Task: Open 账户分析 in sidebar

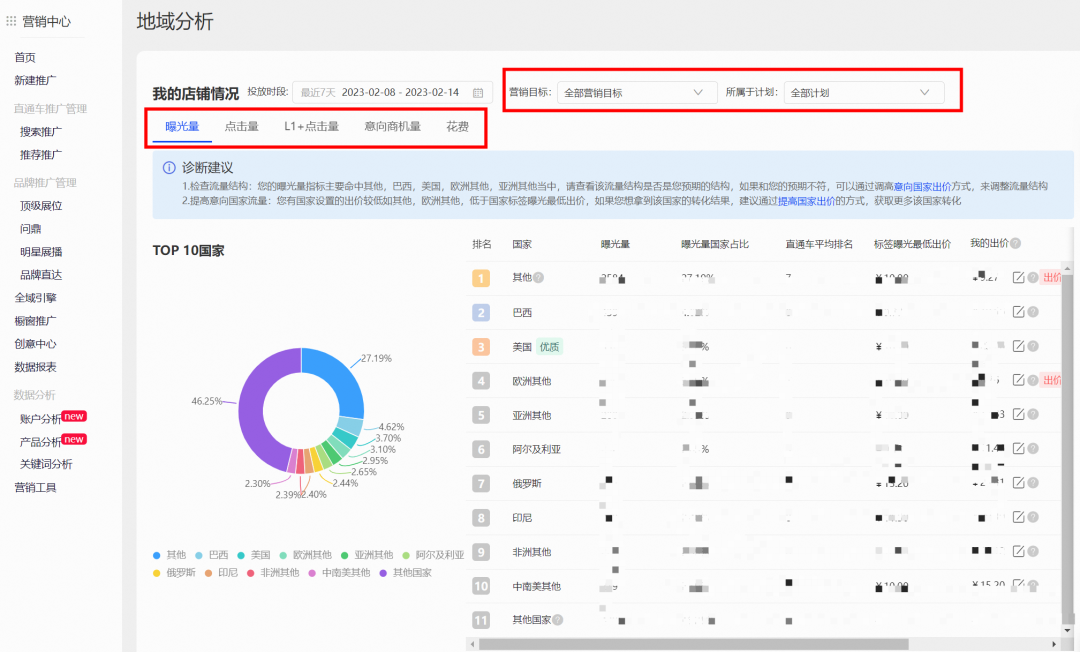Action: click(41, 419)
